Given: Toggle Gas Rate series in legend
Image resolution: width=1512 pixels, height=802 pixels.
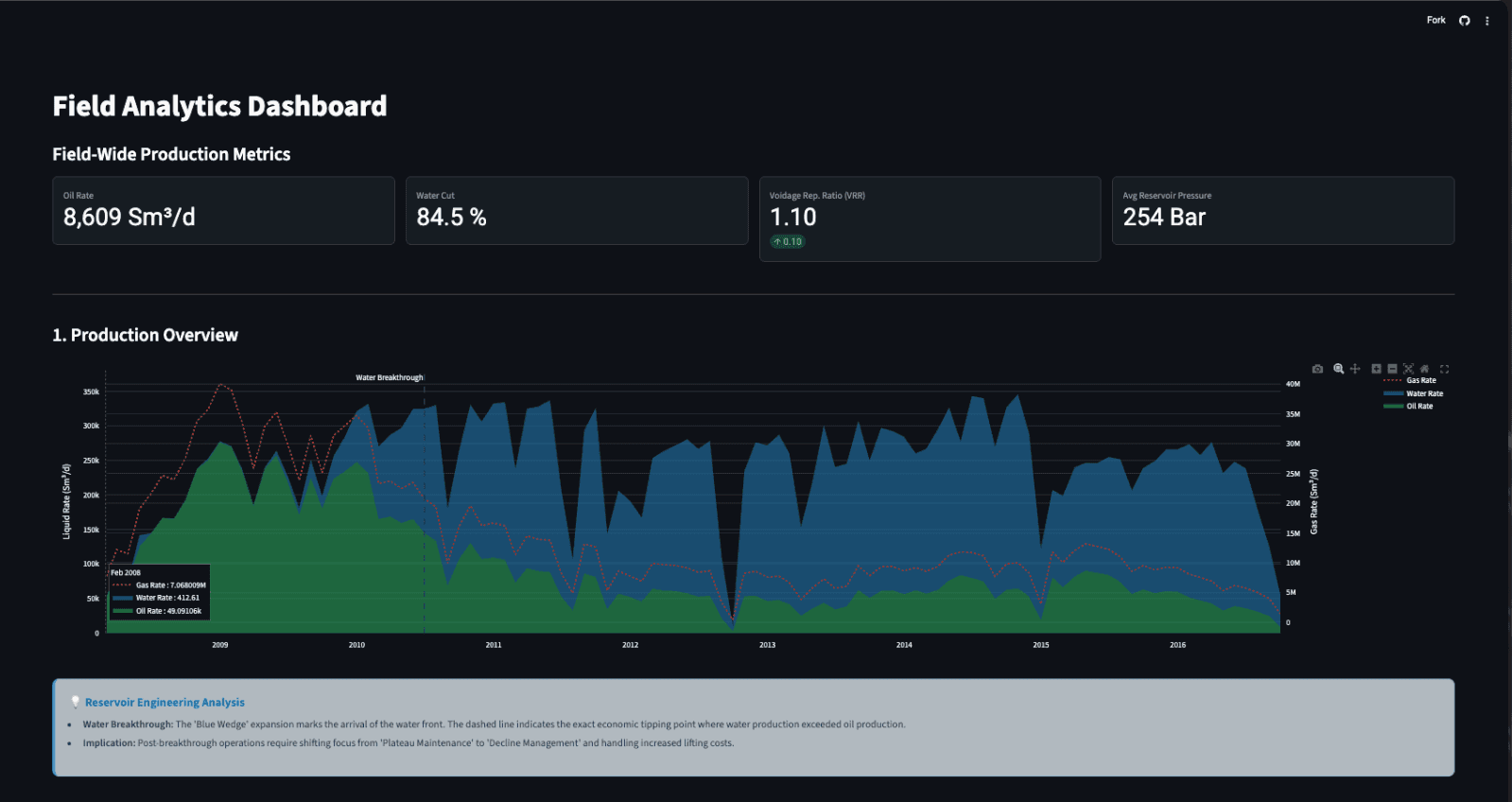Looking at the screenshot, I should [1410, 380].
